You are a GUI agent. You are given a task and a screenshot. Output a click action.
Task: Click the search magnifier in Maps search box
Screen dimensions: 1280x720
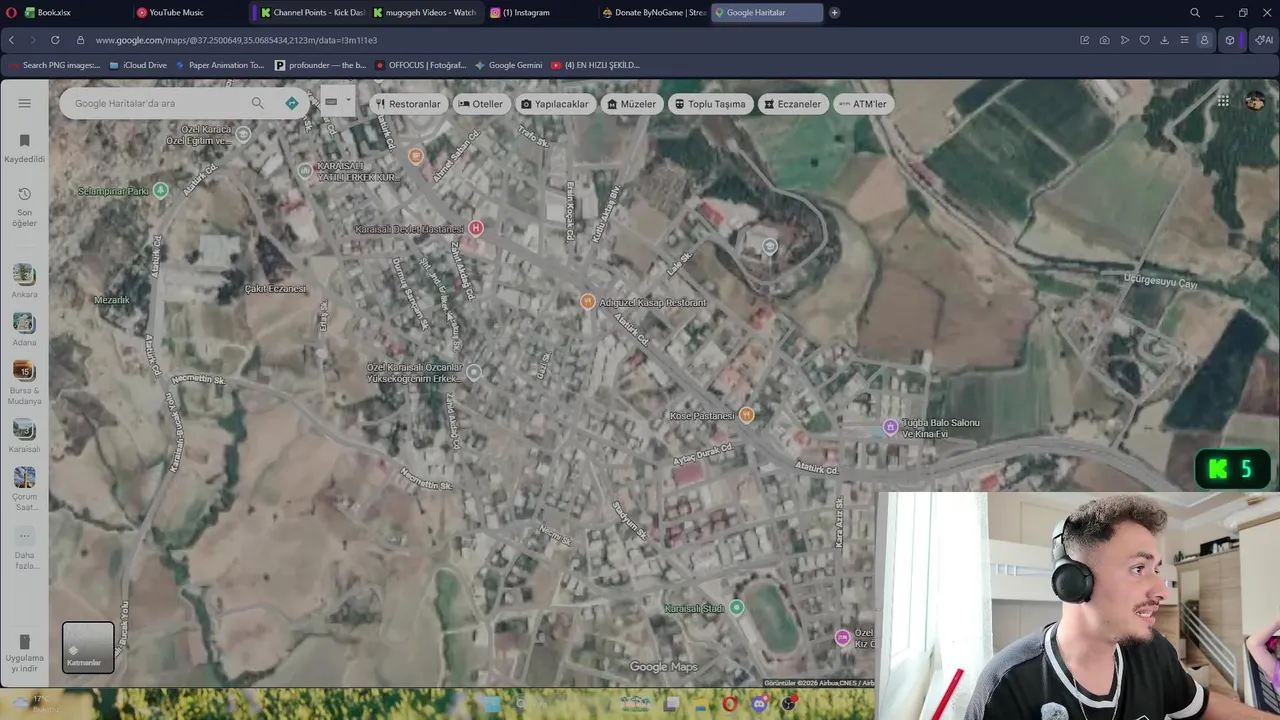tap(257, 103)
